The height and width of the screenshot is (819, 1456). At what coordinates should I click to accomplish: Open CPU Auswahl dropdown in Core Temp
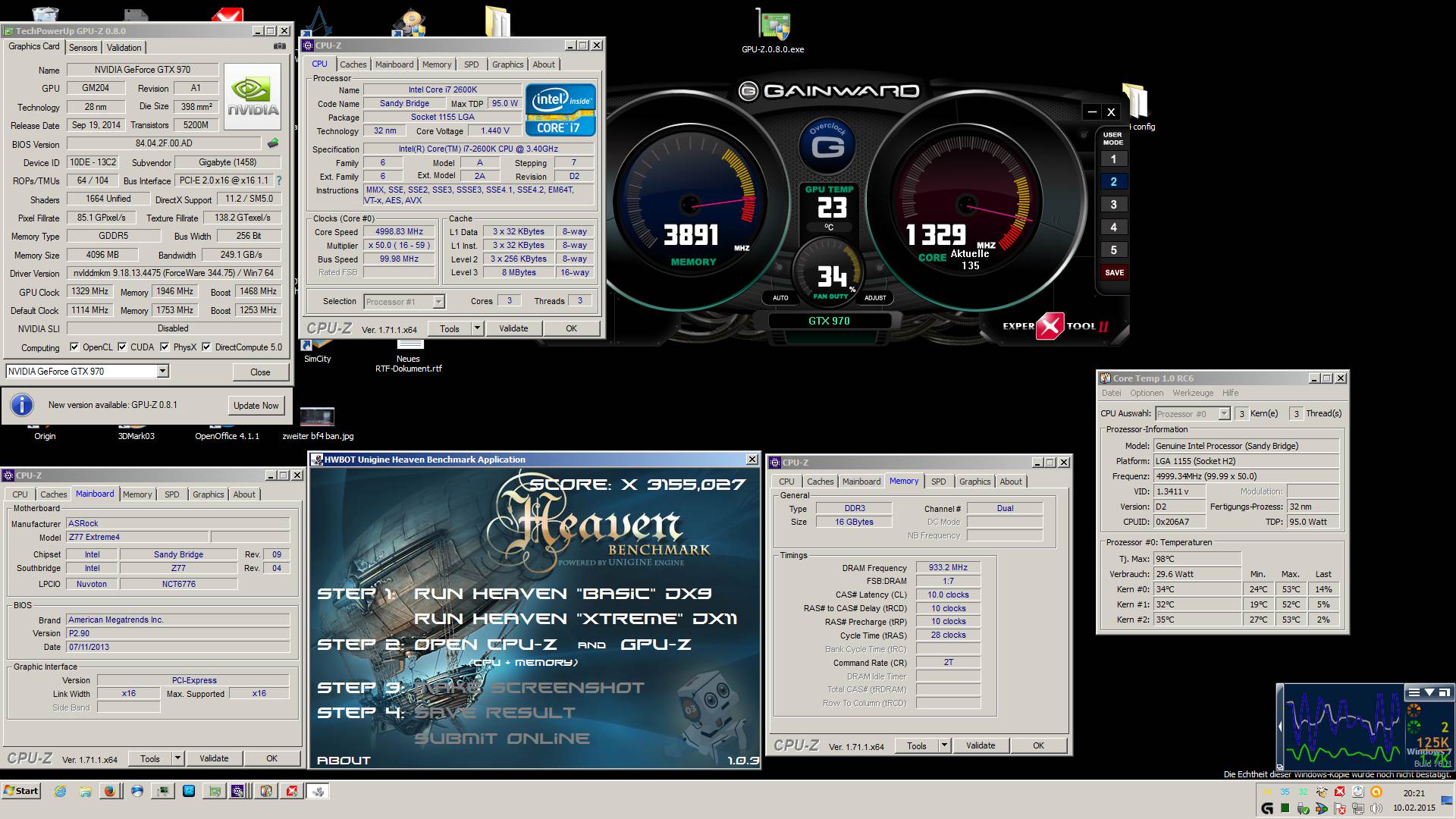coord(1224,413)
